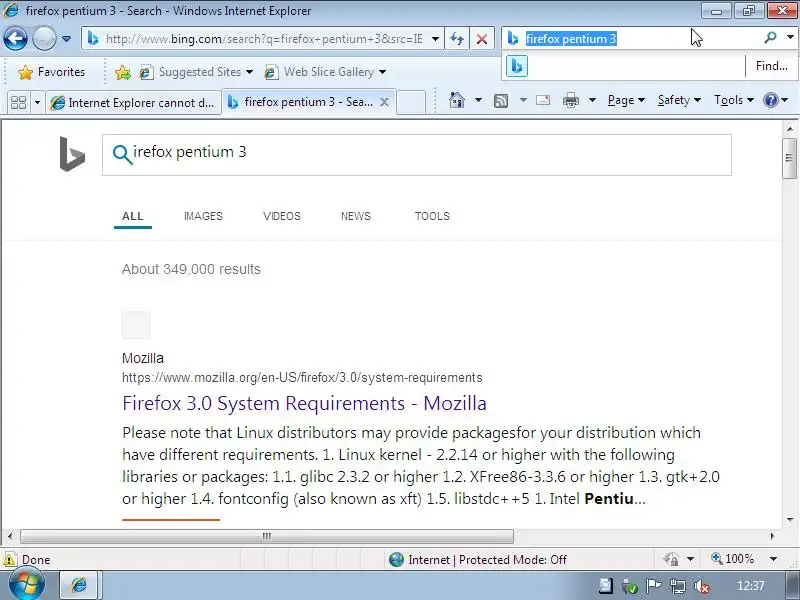Open the Tools menu
The width and height of the screenshot is (800, 600).
click(734, 100)
